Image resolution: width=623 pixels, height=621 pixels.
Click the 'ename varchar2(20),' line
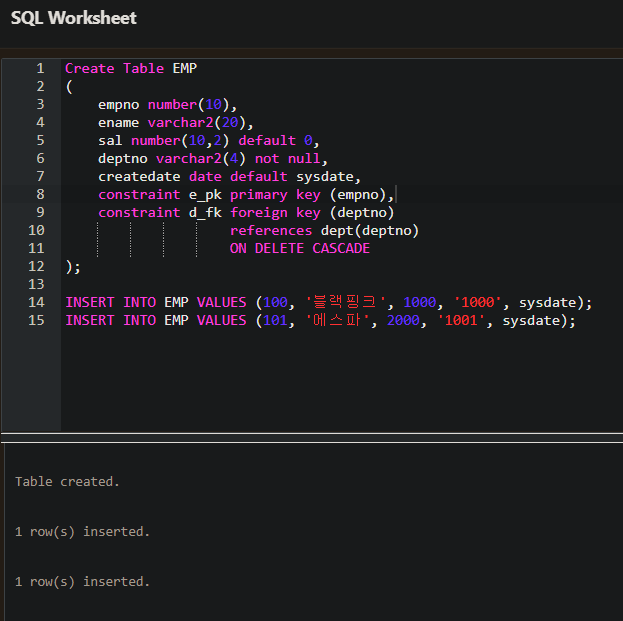[x=176, y=122]
